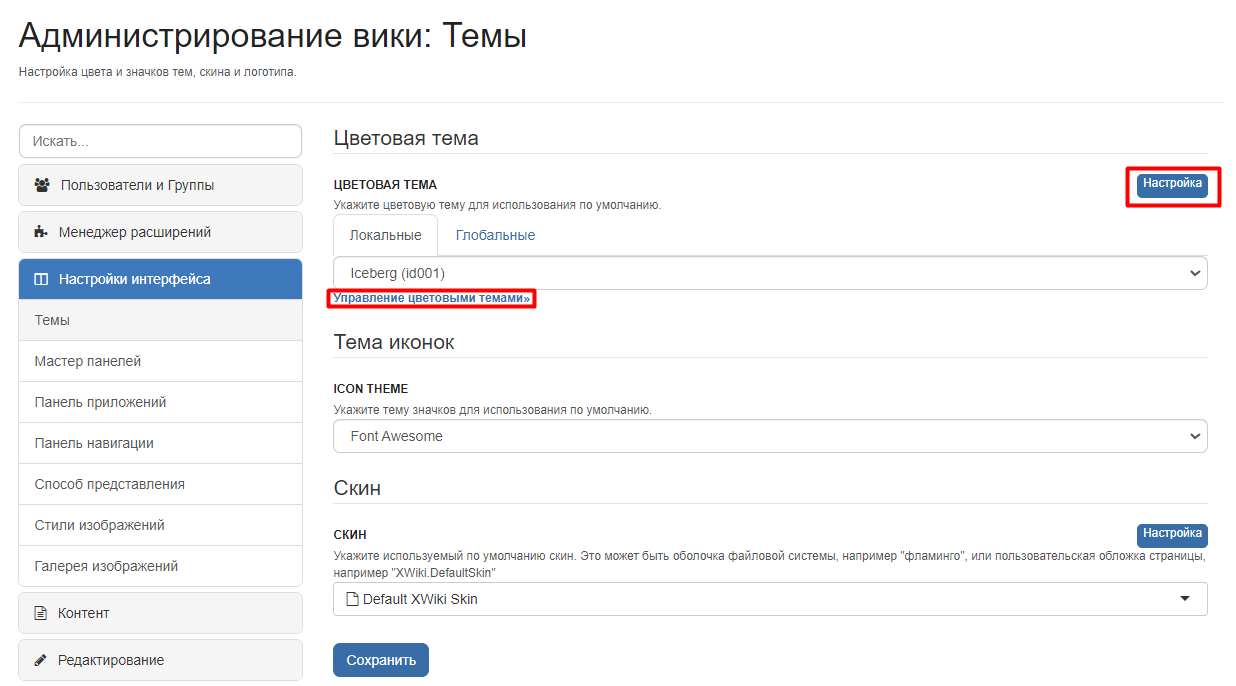This screenshot has height=686, width=1236.
Task: Click the pencil icon next to Редактирование
Action: [41, 660]
